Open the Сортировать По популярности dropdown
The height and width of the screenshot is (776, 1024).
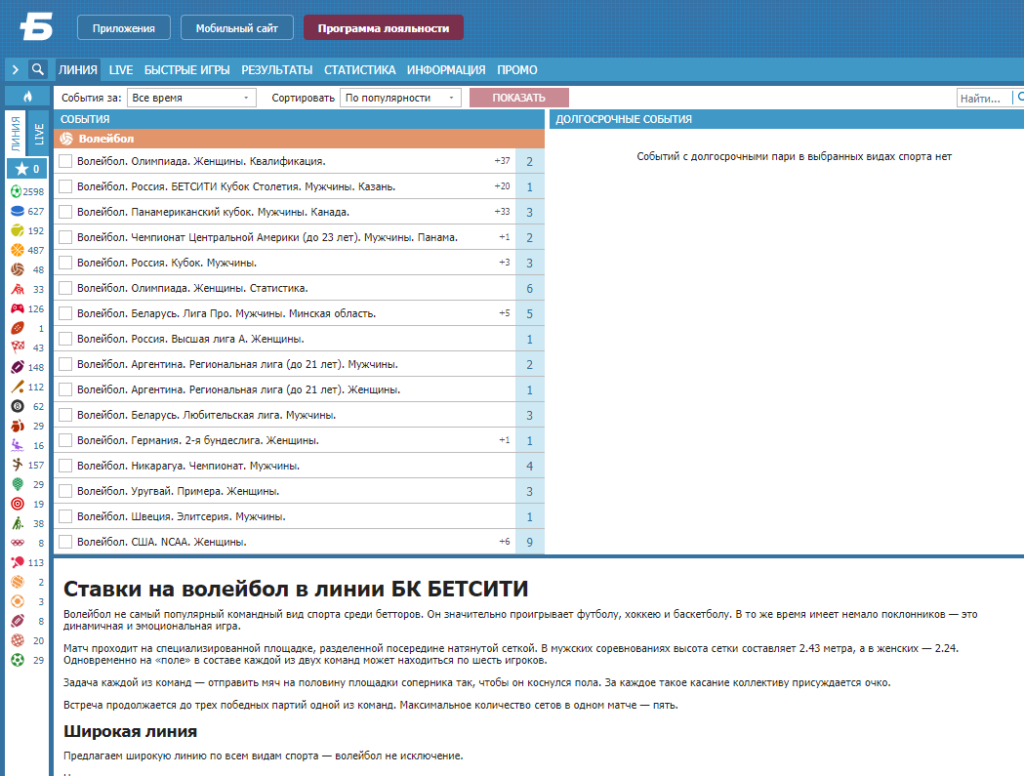coord(400,97)
